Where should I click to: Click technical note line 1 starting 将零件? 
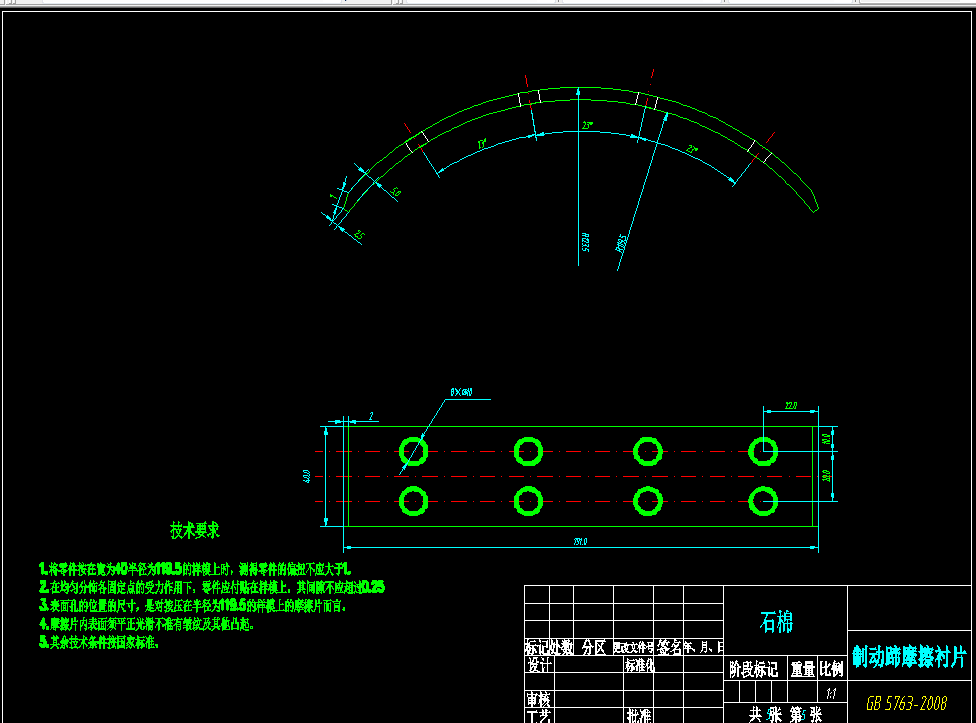pos(195,569)
